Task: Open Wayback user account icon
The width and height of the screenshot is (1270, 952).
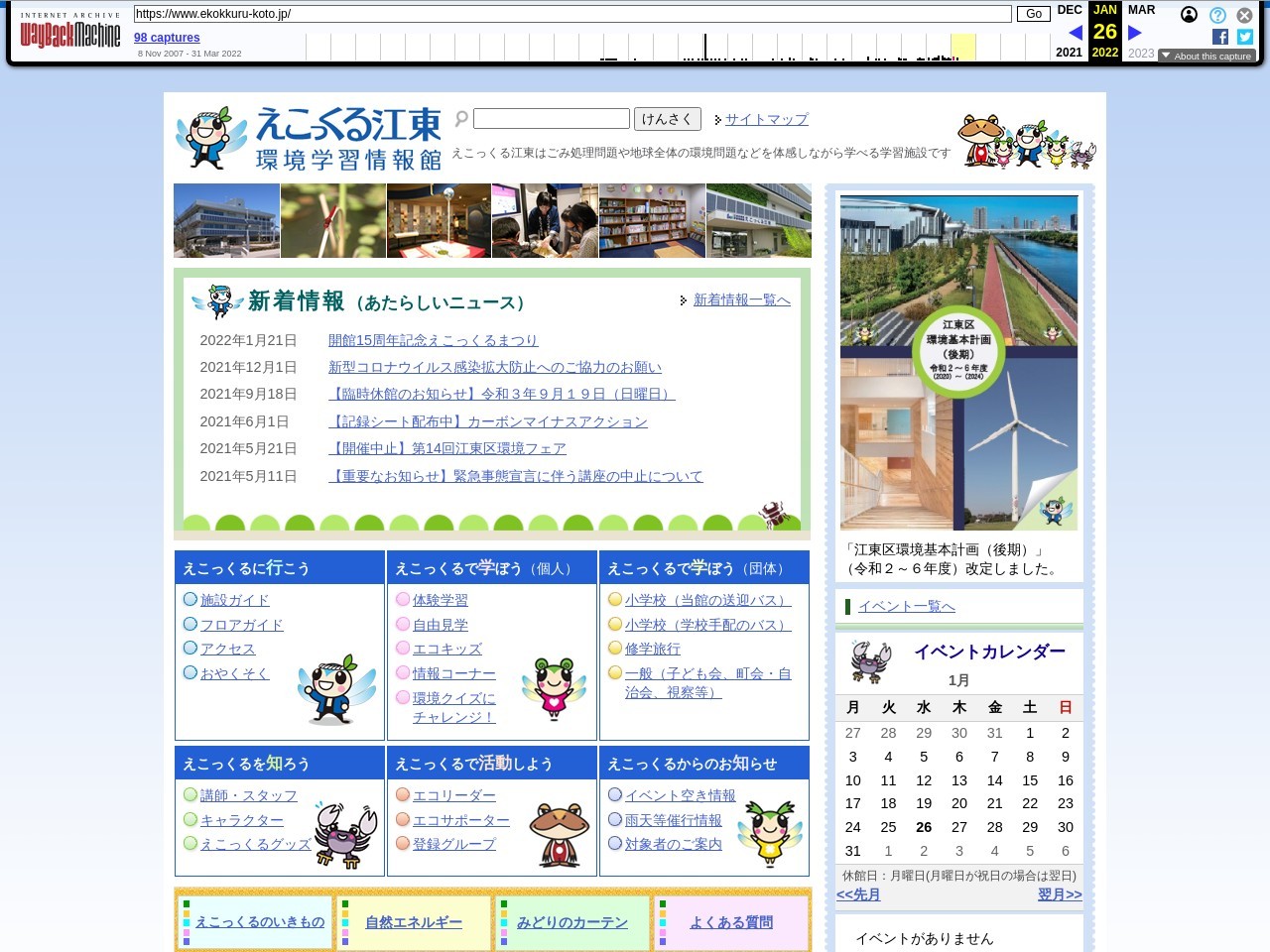Action: point(1189,15)
